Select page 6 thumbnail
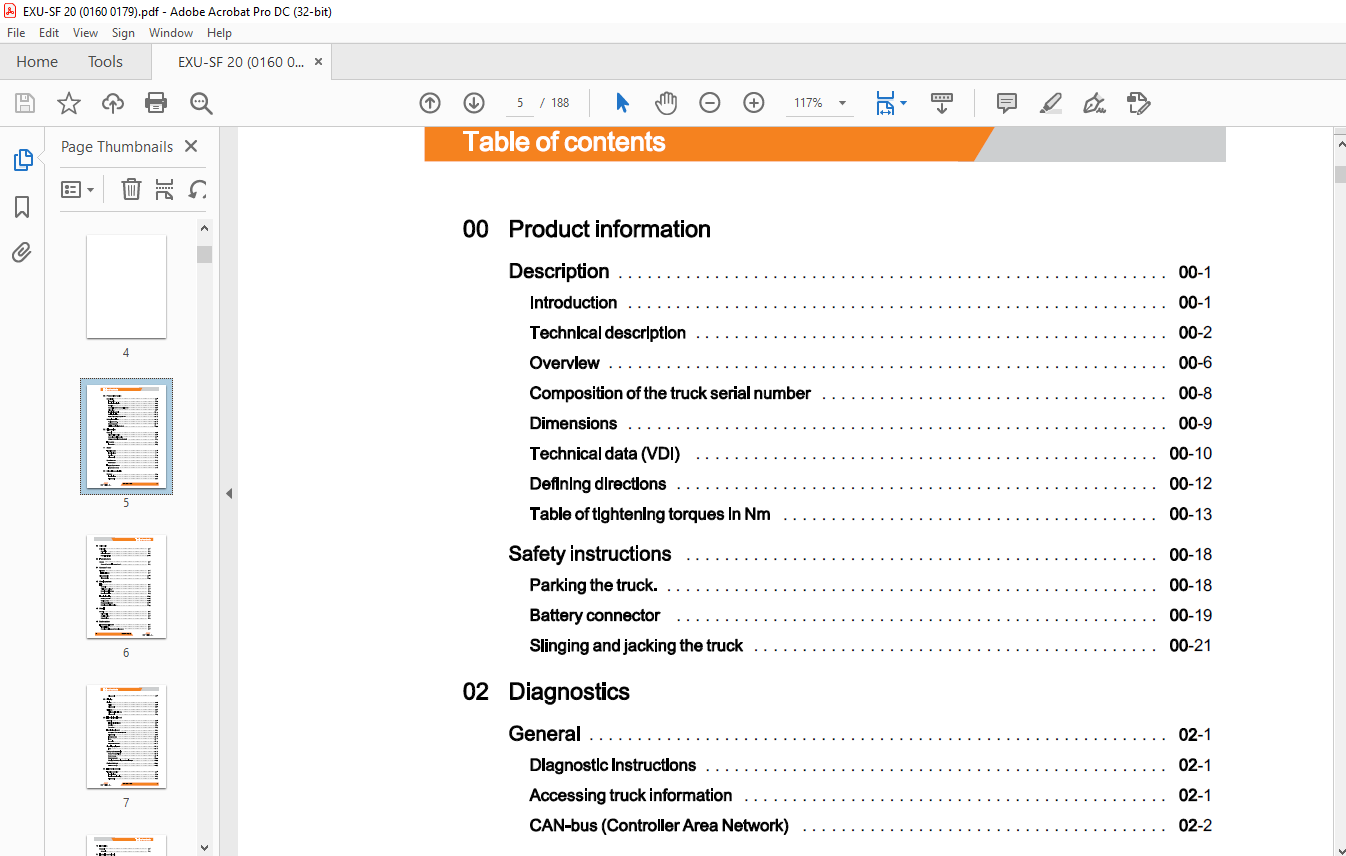Screen dimensions: 1346x856 click(126, 586)
